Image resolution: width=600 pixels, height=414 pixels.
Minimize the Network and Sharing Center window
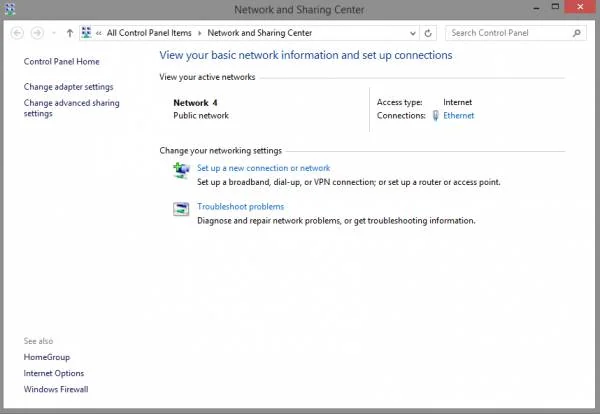tap(536, 8)
